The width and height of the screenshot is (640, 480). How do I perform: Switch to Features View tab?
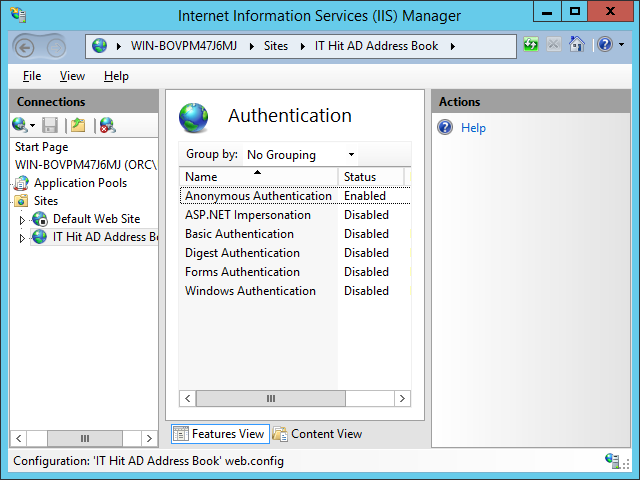click(220, 434)
